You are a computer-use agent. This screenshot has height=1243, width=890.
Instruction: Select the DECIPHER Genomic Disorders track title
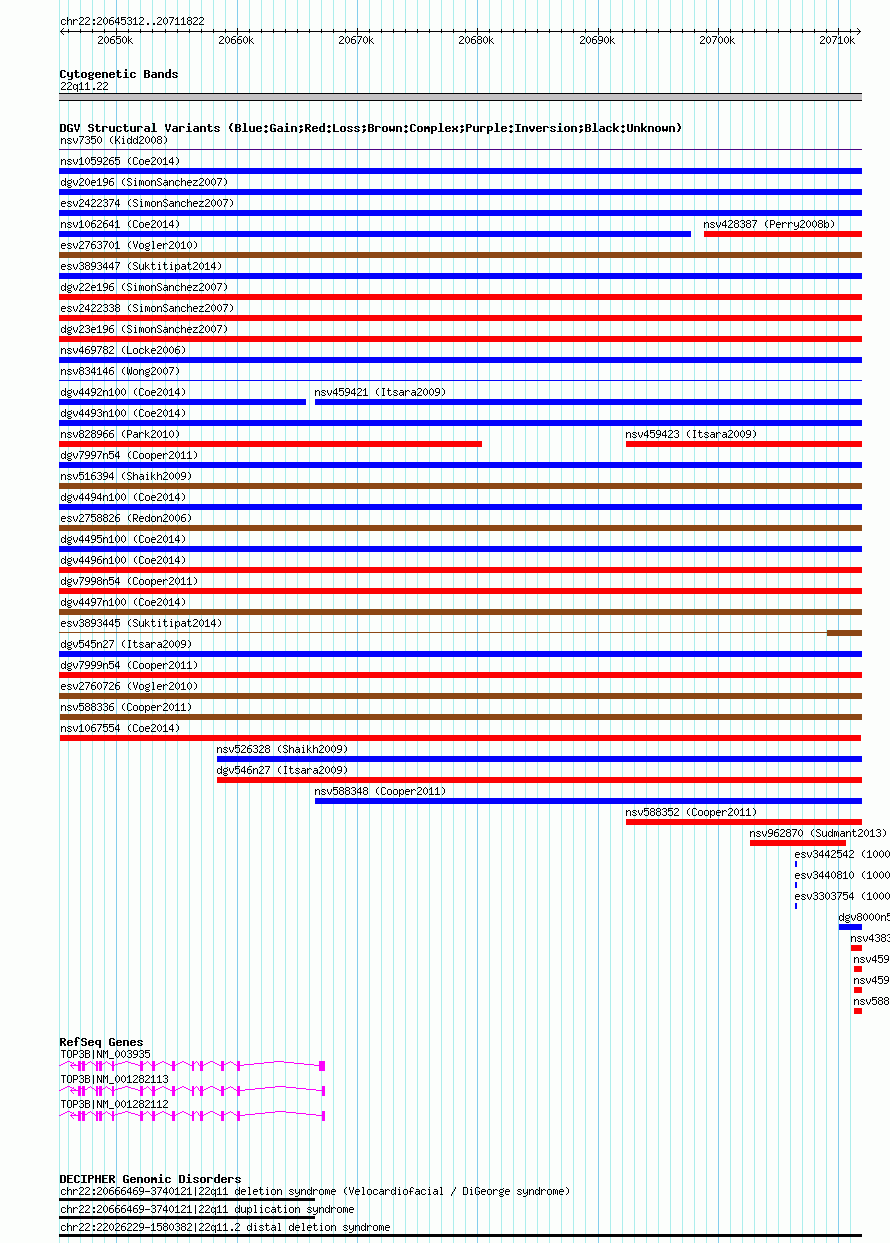(x=150, y=1179)
